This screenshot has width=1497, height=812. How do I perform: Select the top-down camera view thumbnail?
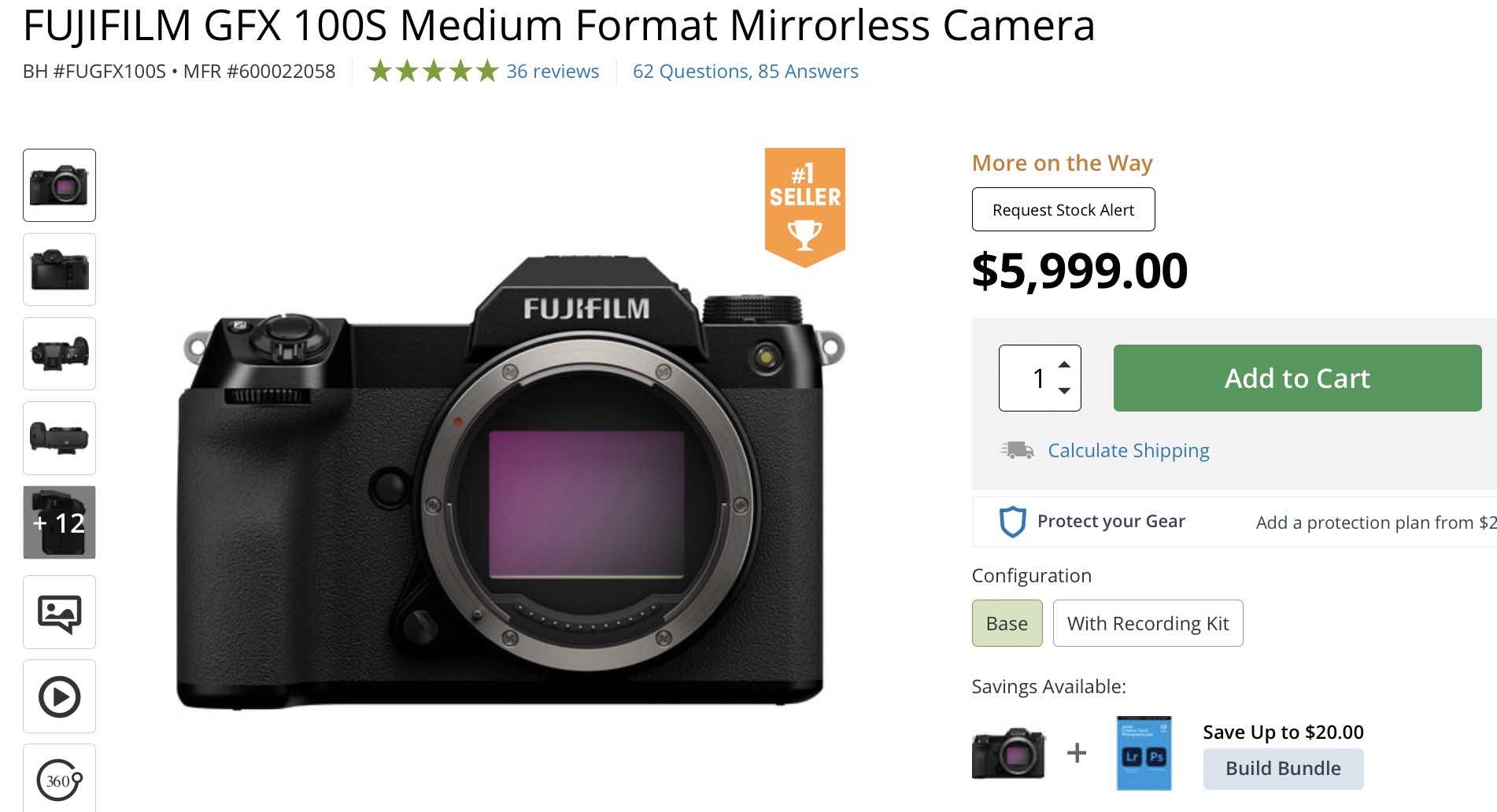click(x=59, y=354)
